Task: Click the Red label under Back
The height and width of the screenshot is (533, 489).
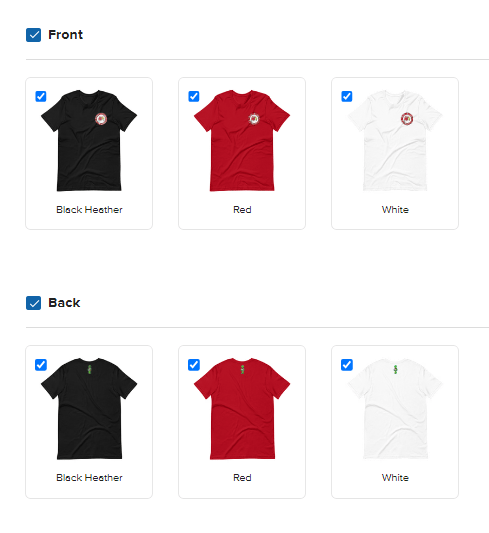Action: [x=242, y=478]
